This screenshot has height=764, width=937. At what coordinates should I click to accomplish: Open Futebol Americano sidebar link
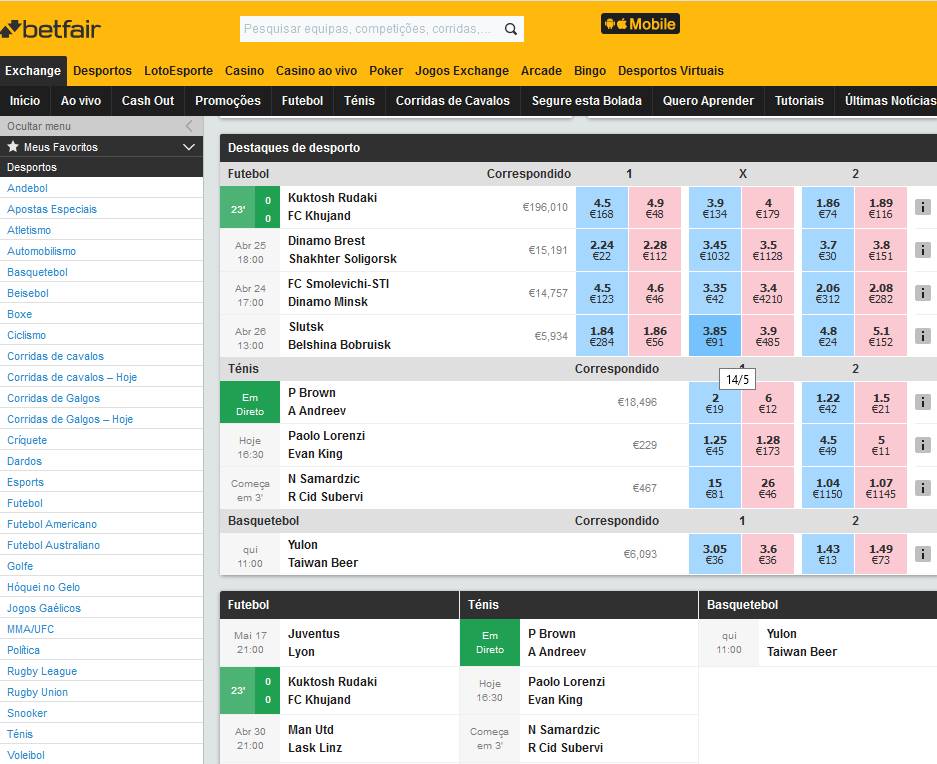(x=52, y=524)
